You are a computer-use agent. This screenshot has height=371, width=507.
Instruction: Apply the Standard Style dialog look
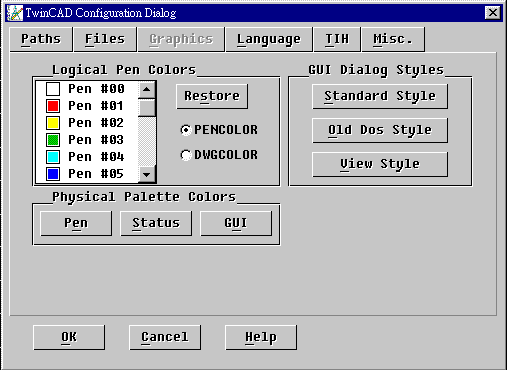tap(380, 96)
